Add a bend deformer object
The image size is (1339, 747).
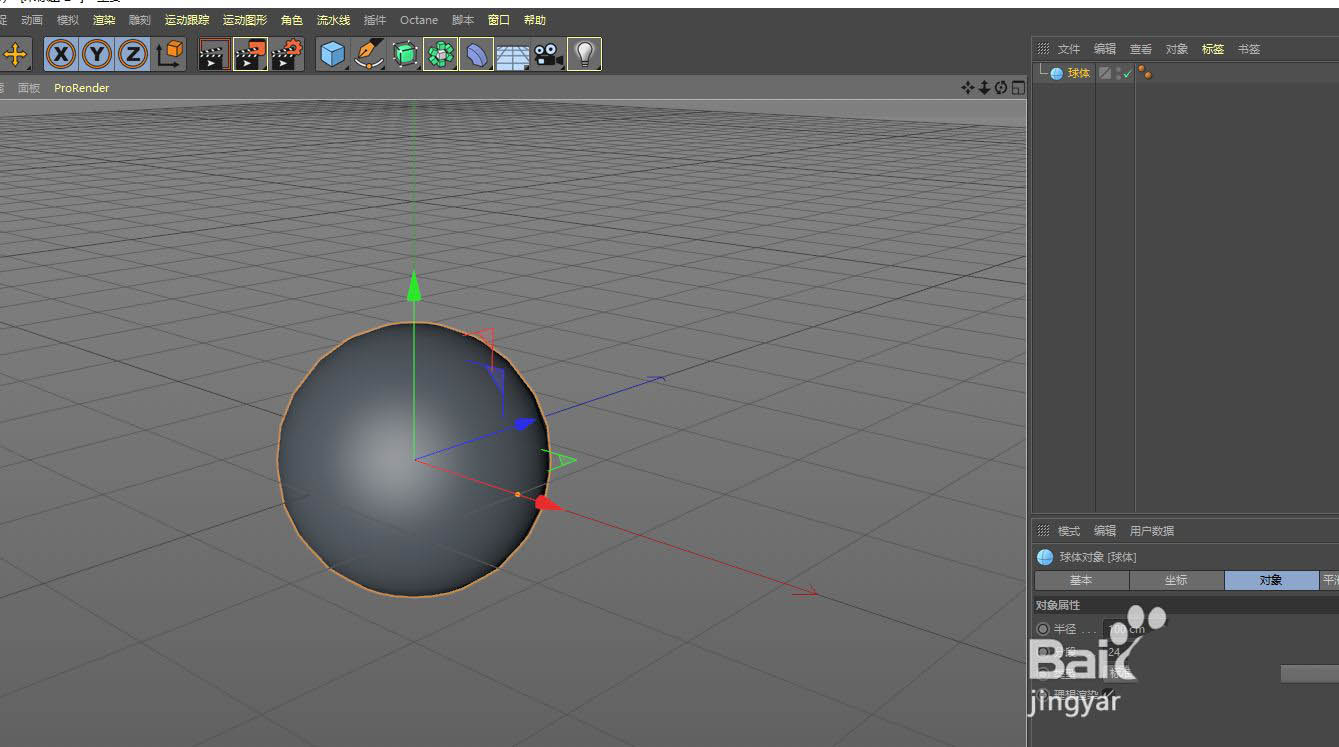[477, 54]
